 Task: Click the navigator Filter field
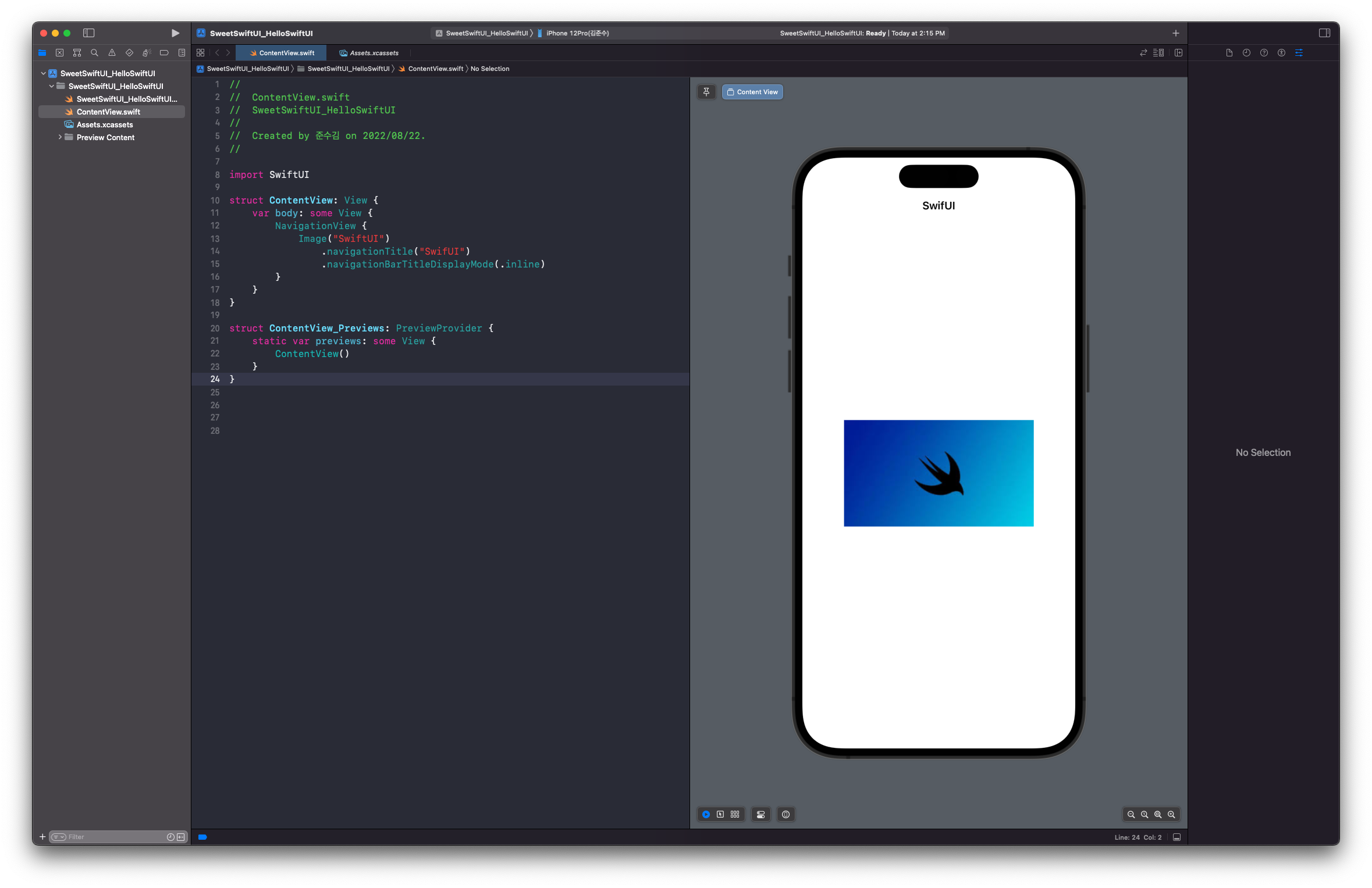[x=113, y=837]
